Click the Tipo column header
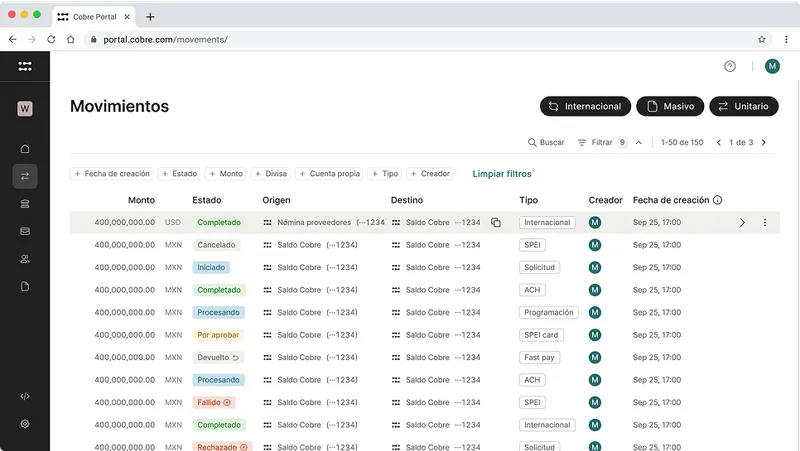 pyautogui.click(x=529, y=200)
